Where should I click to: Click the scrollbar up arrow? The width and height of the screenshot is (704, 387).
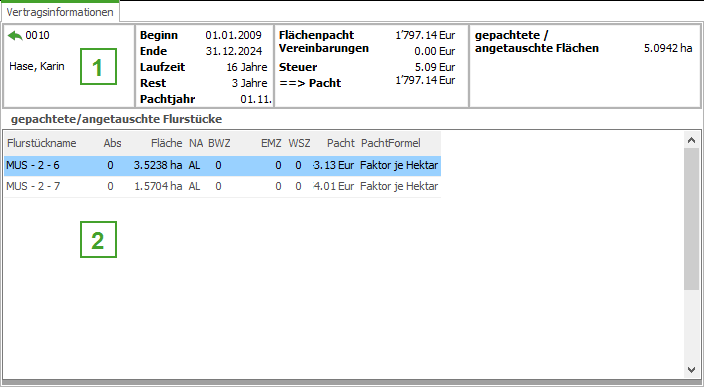pyautogui.click(x=691, y=140)
